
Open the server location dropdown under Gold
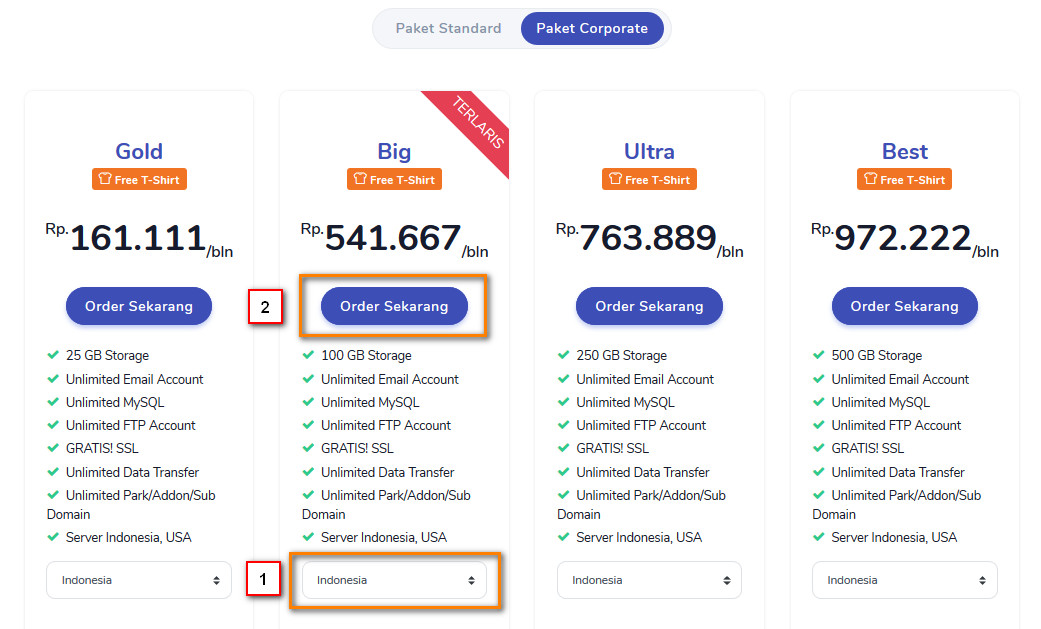[139, 580]
